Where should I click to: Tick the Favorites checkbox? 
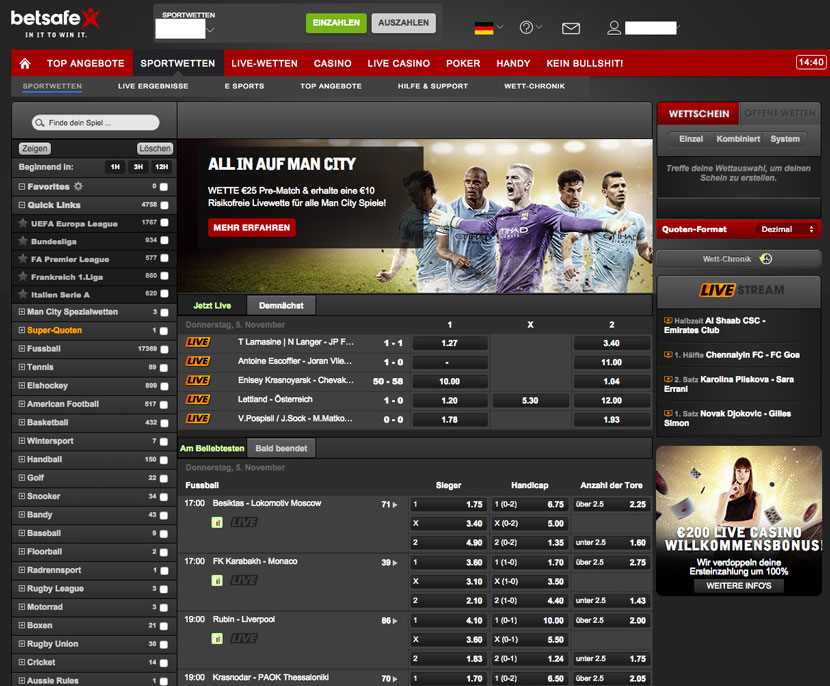click(x=164, y=187)
